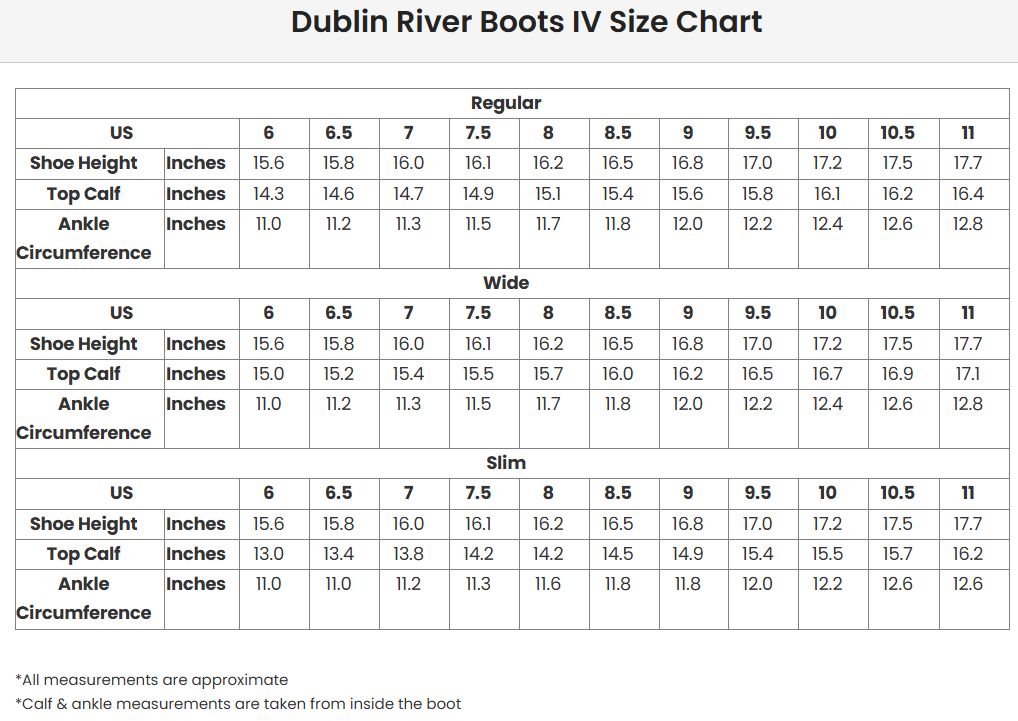The height and width of the screenshot is (721, 1018).
Task: Click the "Shoe Height" label in the Regular section
Action: pyautogui.click(x=84, y=163)
